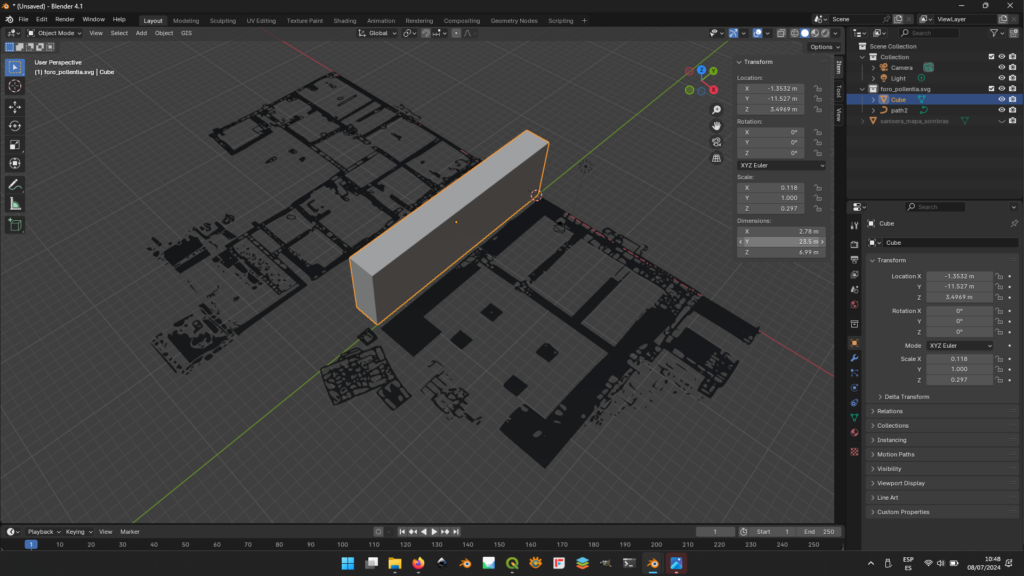Activate the Scale tool in left toolbar
Image resolution: width=1024 pixels, height=576 pixels.
pos(15,144)
